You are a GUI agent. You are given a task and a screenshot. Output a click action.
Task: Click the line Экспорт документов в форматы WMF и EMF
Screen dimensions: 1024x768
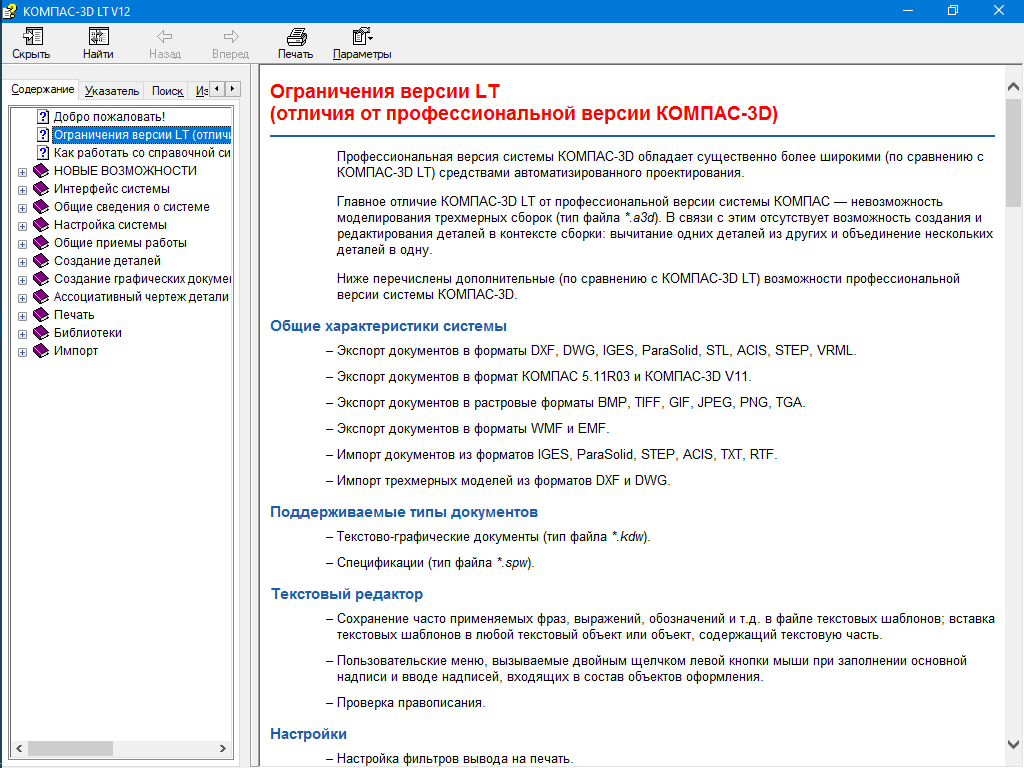[473, 428]
